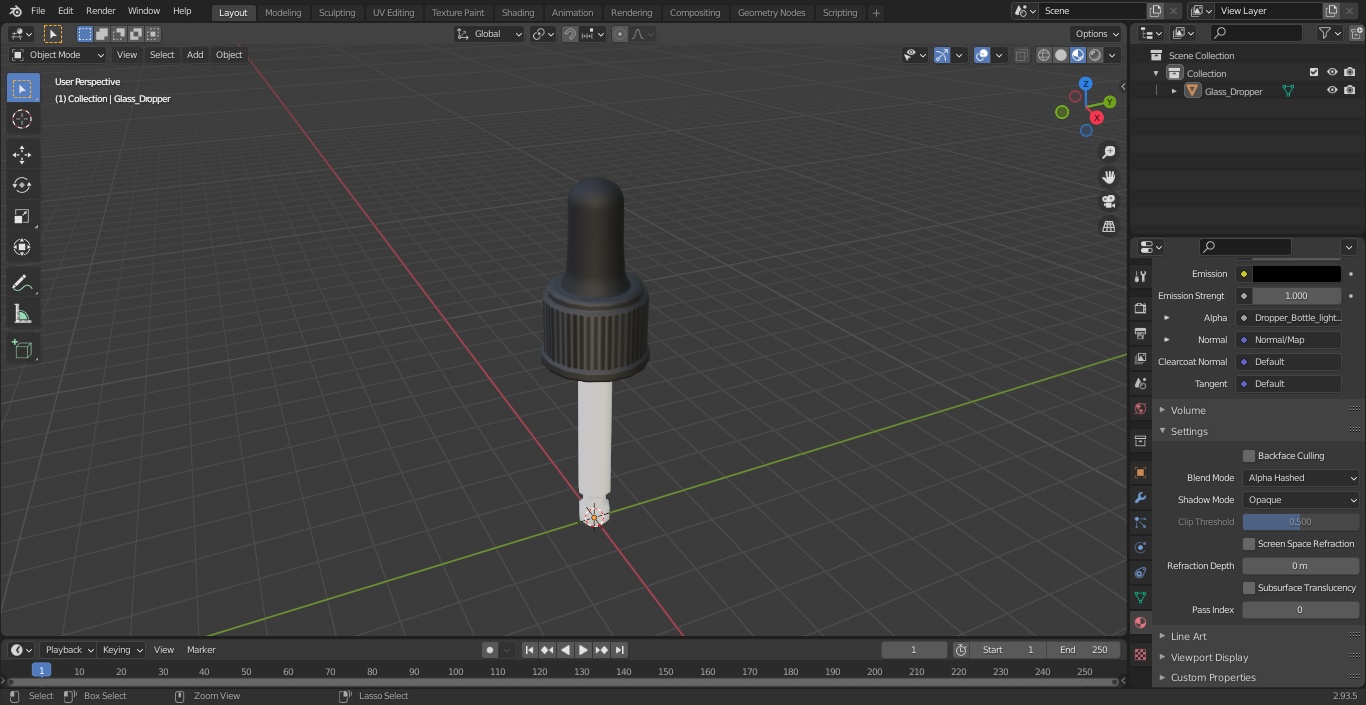This screenshot has width=1366, height=705.
Task: Expand Glass_Dropper in outliner
Action: point(1174,91)
